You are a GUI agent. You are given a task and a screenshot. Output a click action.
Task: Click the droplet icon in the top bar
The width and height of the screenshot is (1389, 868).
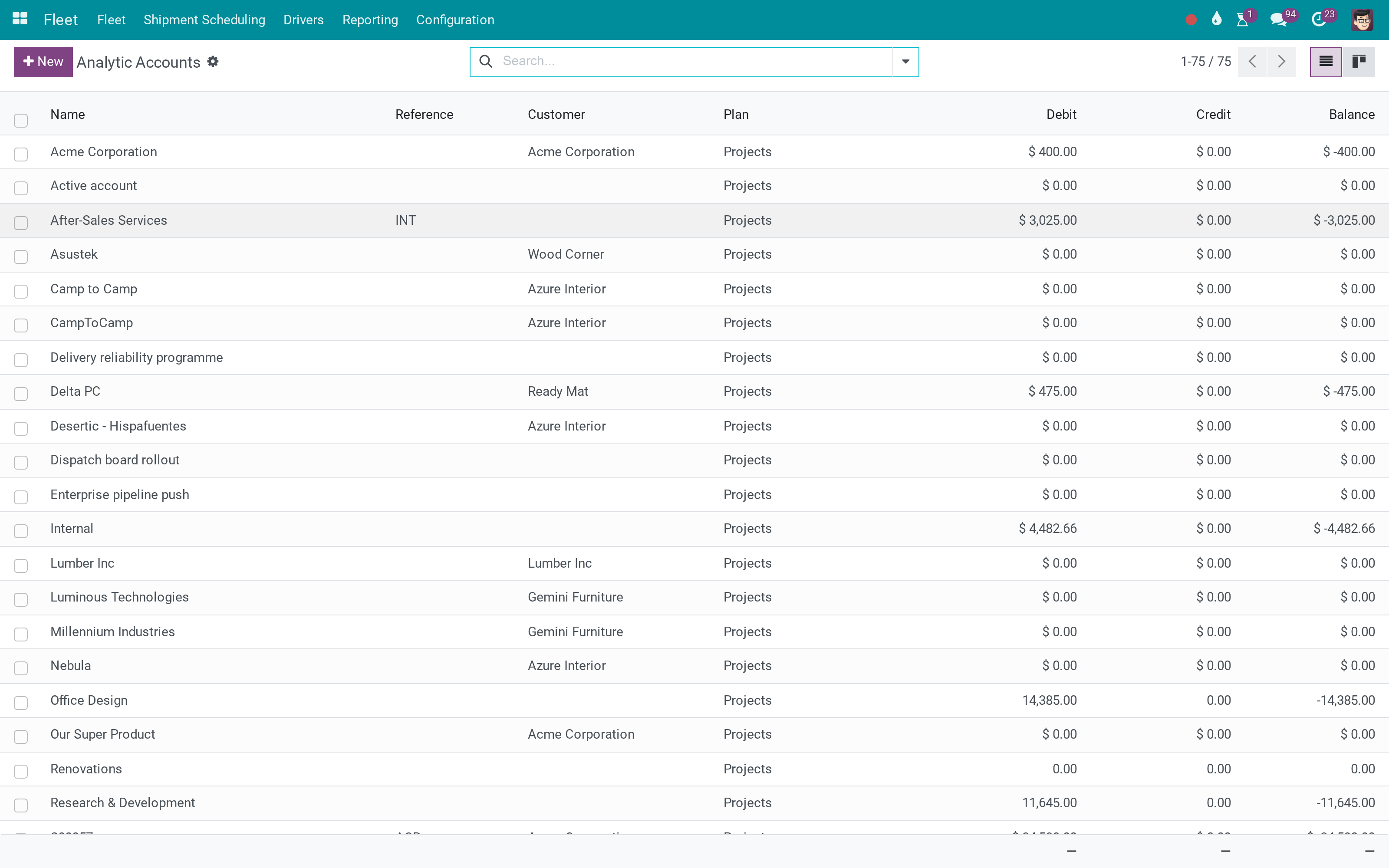click(x=1216, y=20)
